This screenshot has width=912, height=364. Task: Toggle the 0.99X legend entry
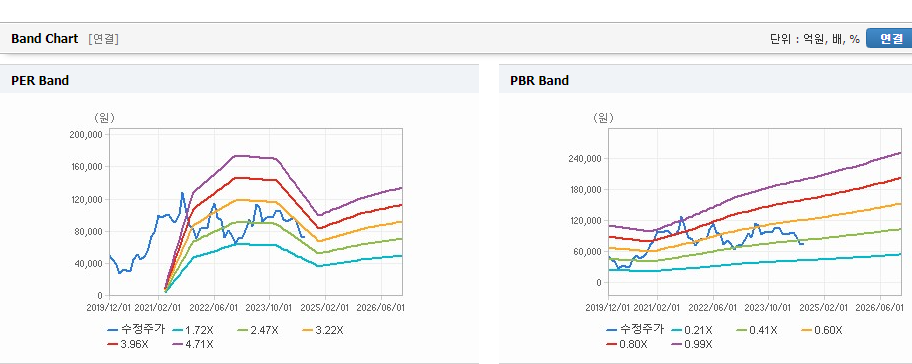[691, 344]
